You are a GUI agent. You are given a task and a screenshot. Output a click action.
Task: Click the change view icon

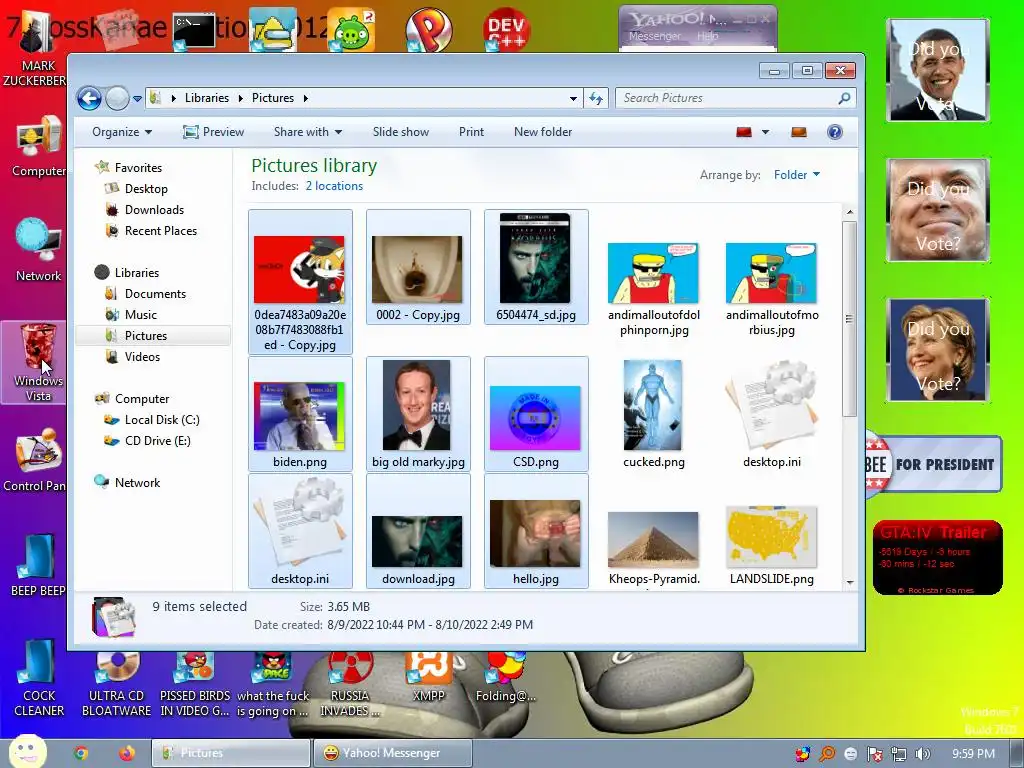(744, 132)
